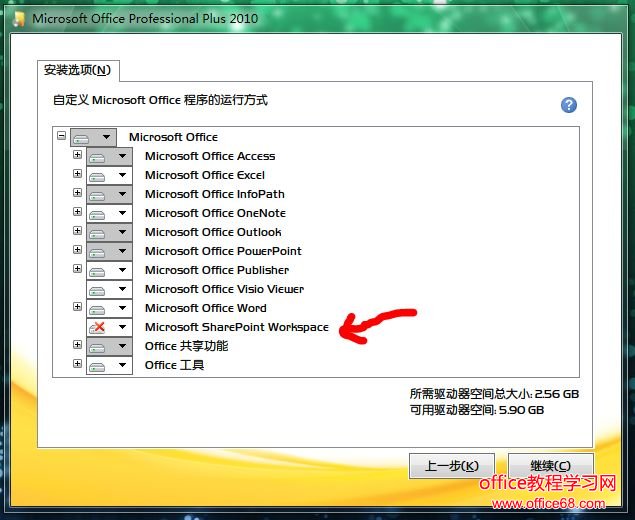Select the Microsoft Office root label
The height and width of the screenshot is (520, 635).
173,137
